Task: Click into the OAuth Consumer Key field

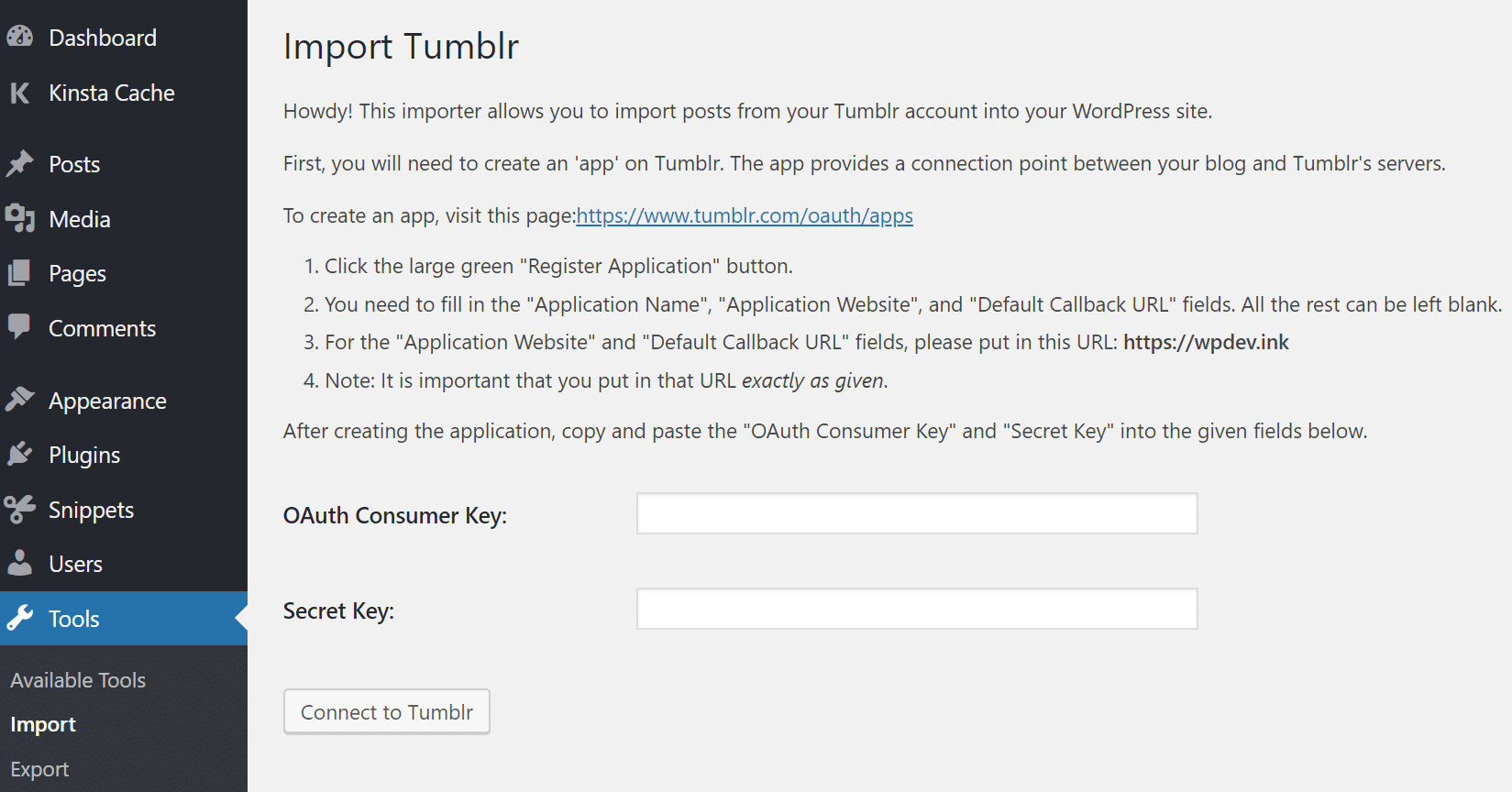Action: click(x=916, y=513)
